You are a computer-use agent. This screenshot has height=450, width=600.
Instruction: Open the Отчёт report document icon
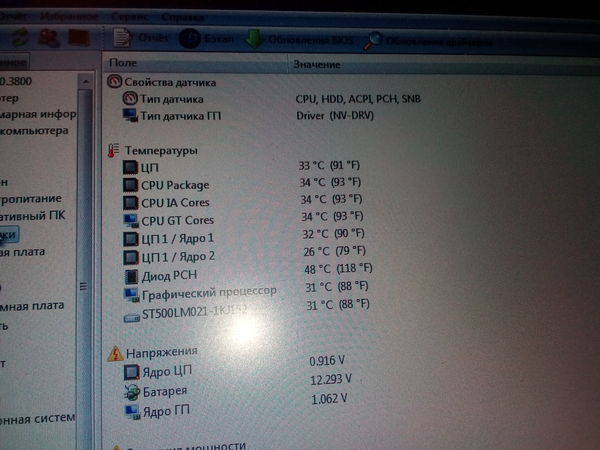click(122, 38)
